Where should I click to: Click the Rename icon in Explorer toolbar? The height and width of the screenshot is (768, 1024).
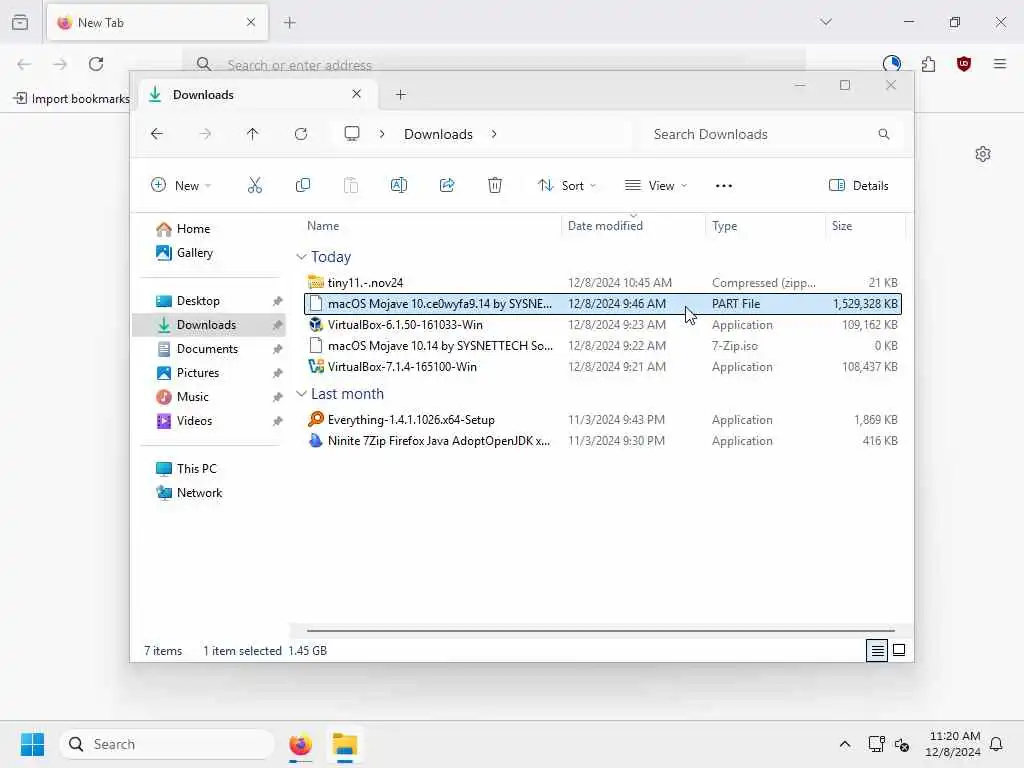398,185
